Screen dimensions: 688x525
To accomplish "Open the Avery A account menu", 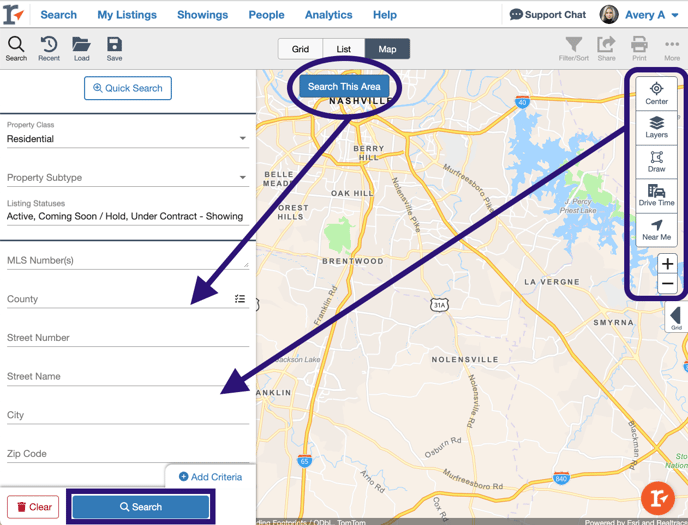I will pyautogui.click(x=640, y=15).
